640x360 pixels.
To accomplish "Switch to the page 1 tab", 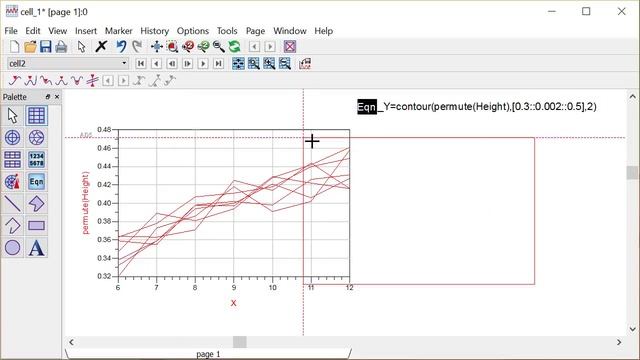I will 208,354.
